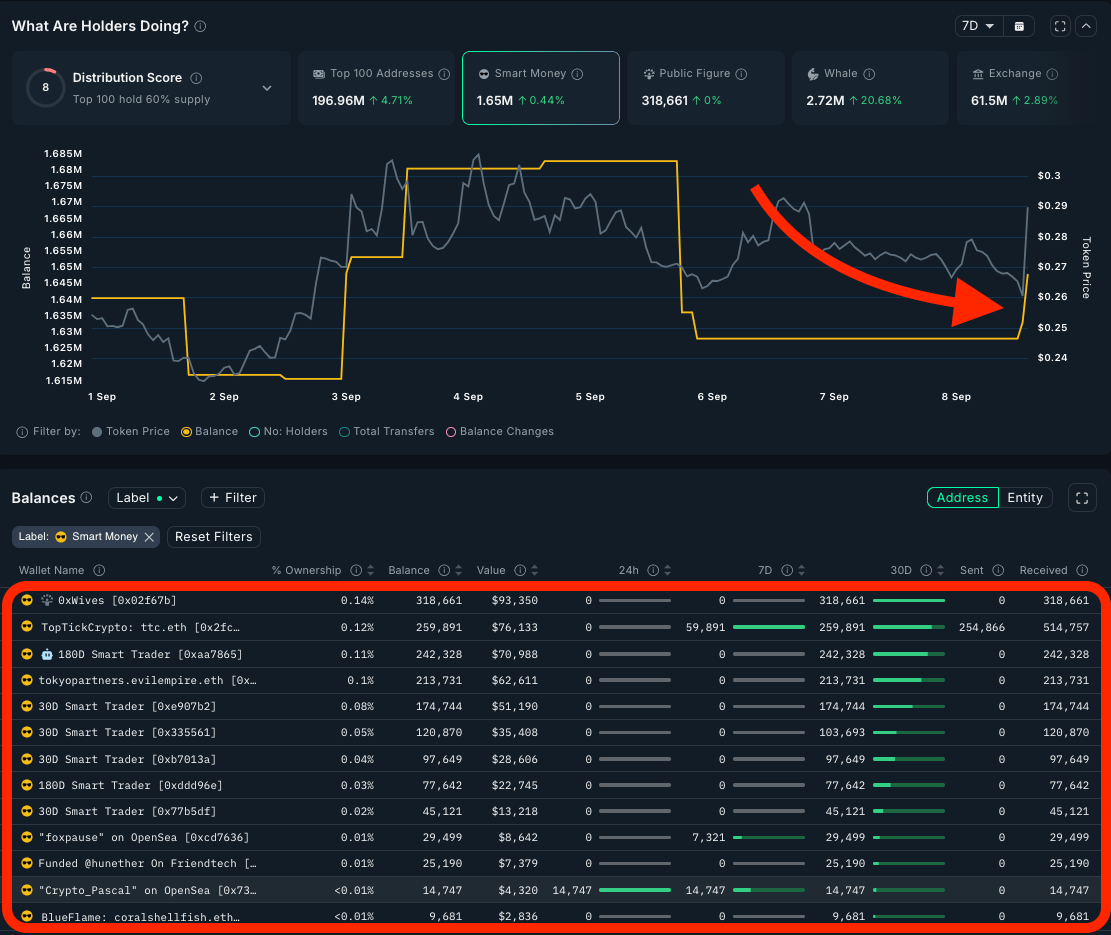Open the Label dropdown
The image size is (1111, 935).
[147, 498]
